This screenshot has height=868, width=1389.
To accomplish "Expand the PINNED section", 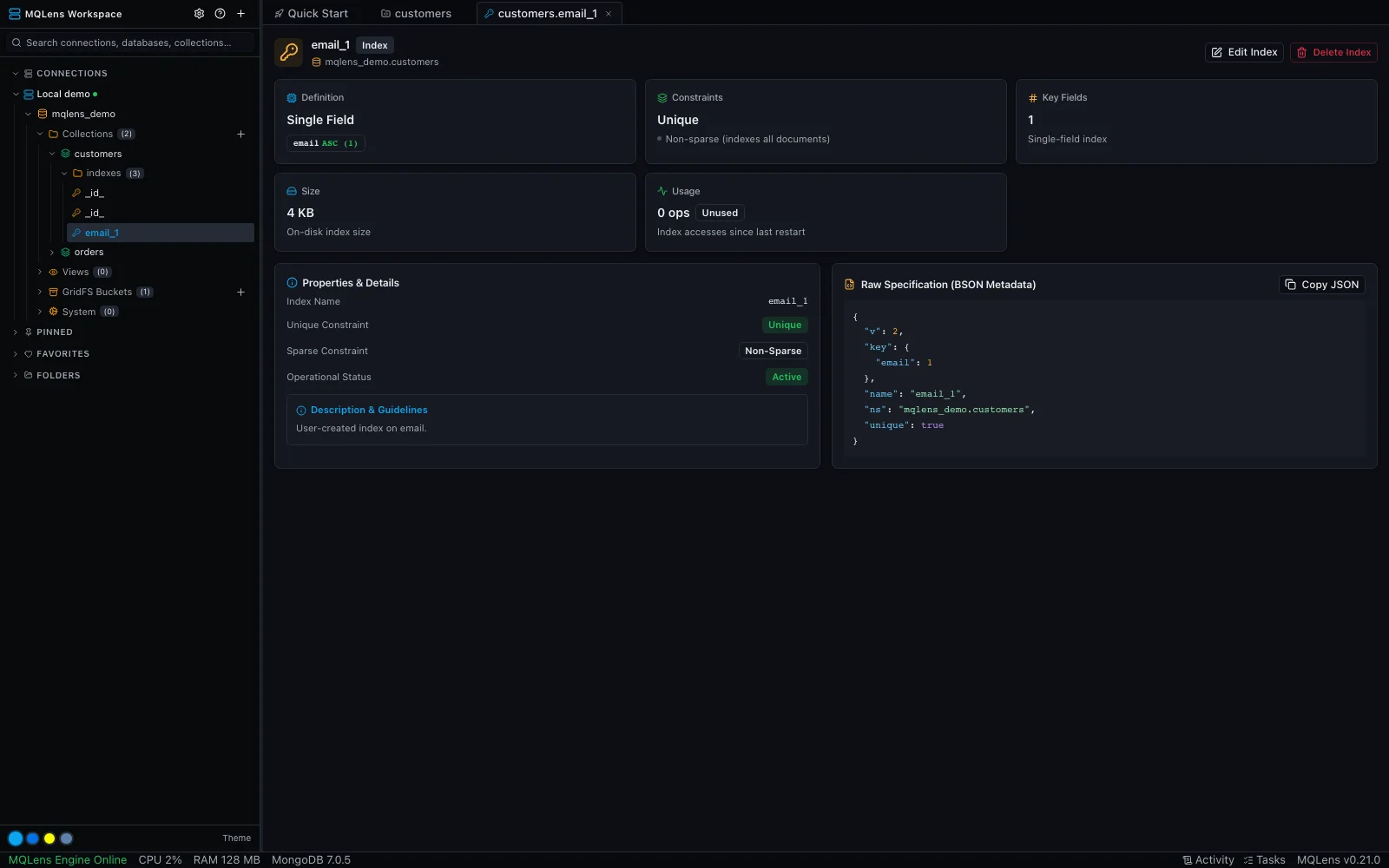I will (x=16, y=332).
